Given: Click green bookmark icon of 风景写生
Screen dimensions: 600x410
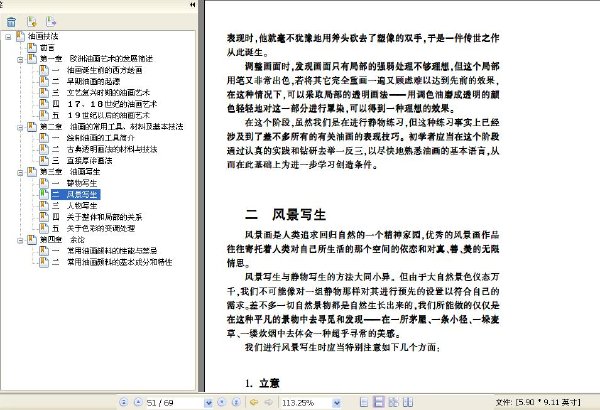Looking at the screenshot, I should [x=44, y=194].
